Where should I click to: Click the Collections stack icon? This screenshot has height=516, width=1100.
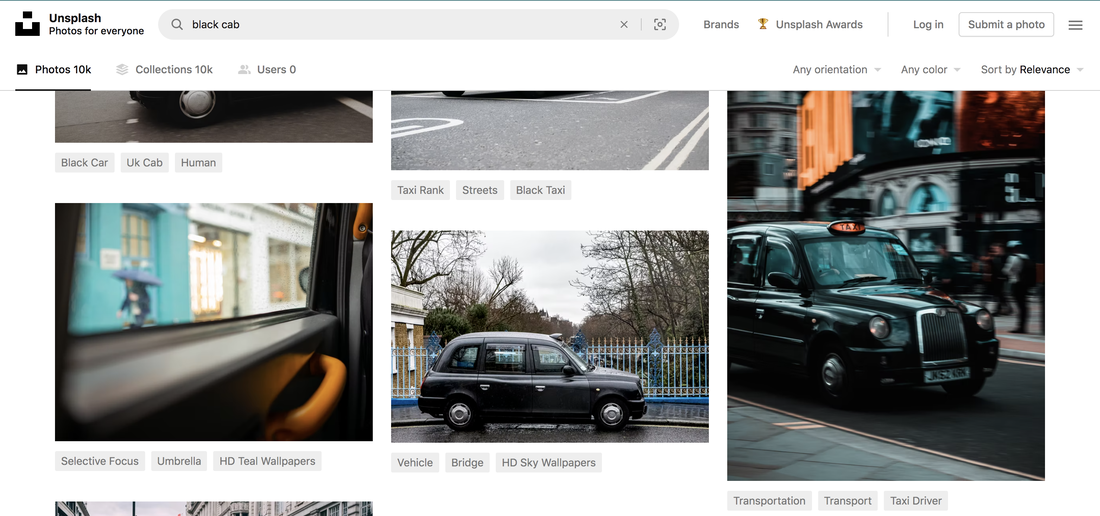pos(122,69)
